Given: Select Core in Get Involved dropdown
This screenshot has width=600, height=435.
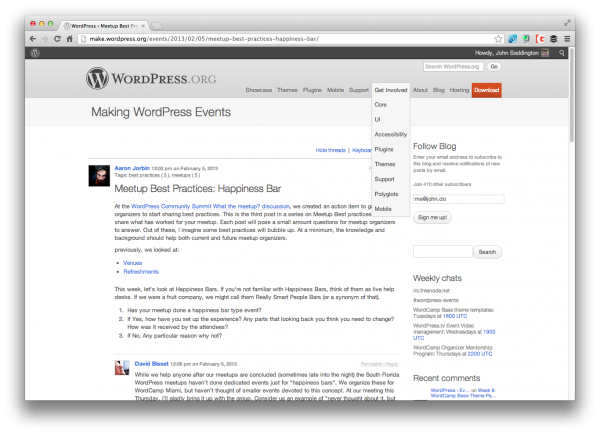Looking at the screenshot, I should (x=380, y=104).
